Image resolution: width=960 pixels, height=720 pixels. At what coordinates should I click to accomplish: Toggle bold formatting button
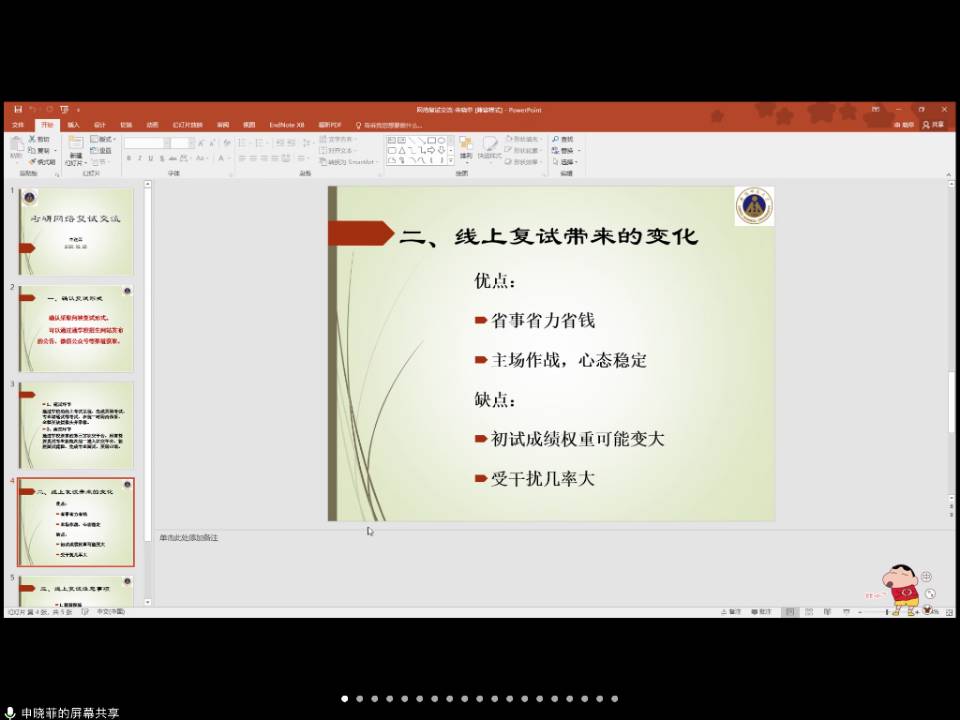[128, 159]
